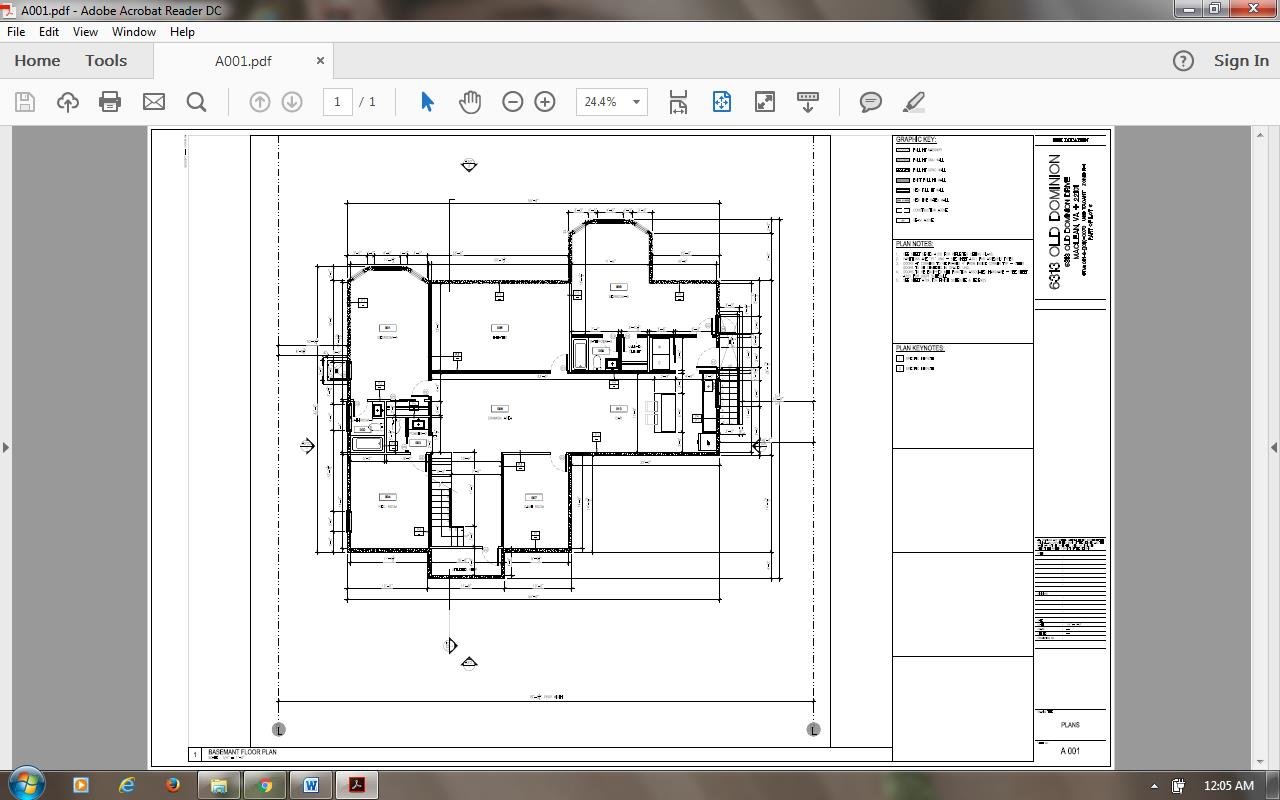This screenshot has width=1280, height=800.
Task: Open the View menu
Action: click(85, 31)
